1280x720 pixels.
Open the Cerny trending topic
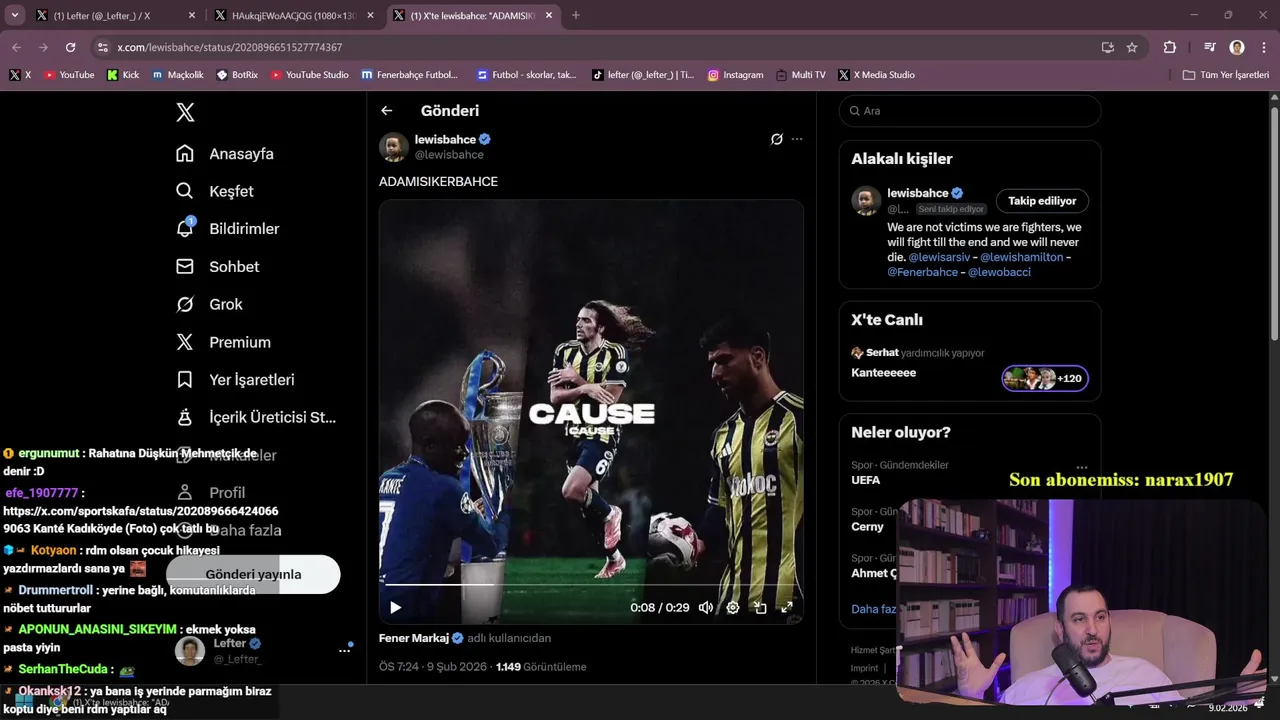(867, 527)
